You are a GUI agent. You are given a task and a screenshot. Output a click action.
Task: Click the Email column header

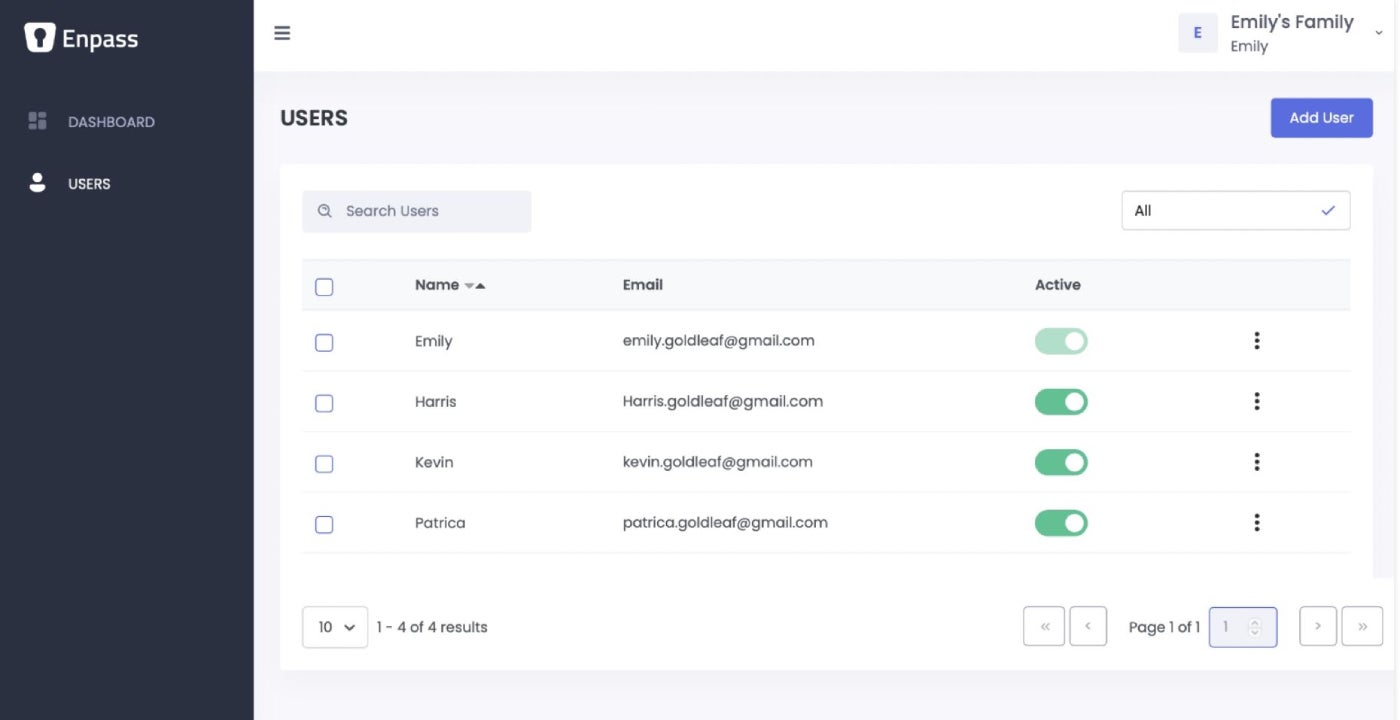click(642, 285)
